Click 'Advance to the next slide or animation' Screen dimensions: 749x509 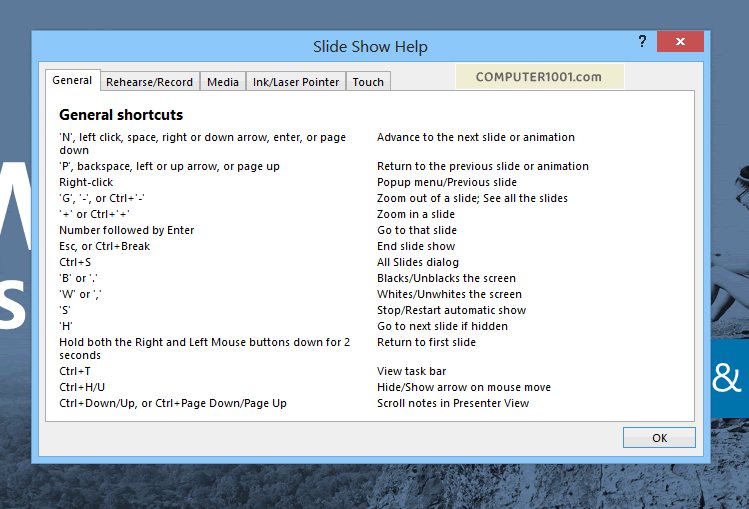point(476,138)
